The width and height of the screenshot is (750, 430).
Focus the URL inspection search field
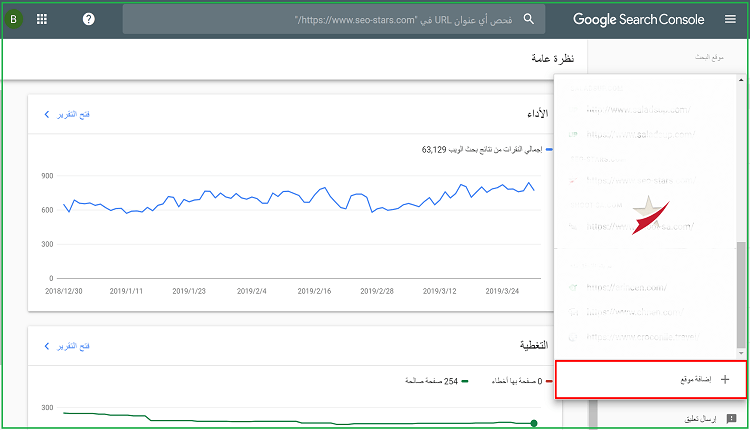tap(400, 19)
